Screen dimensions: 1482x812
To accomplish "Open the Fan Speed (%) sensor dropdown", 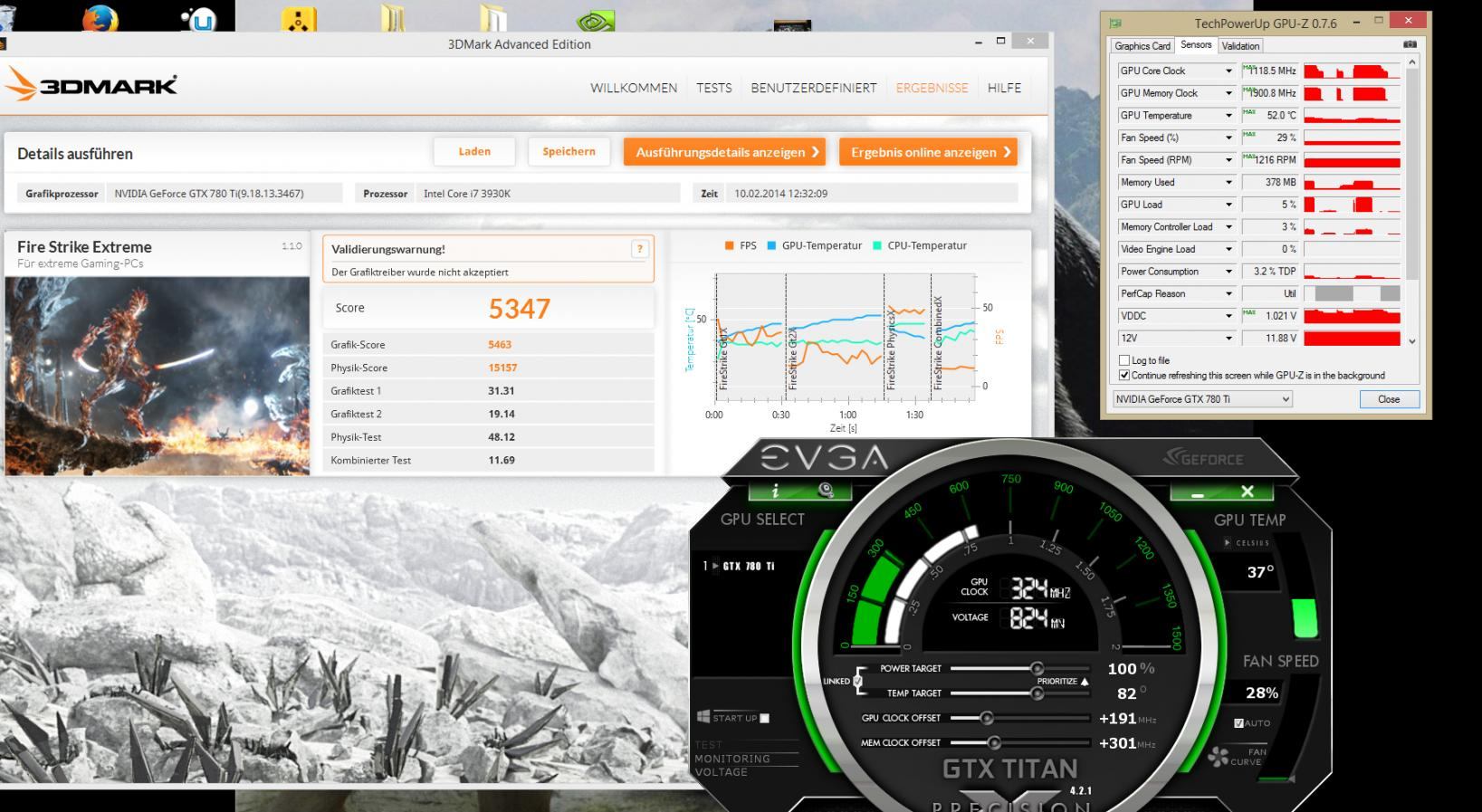I will point(1229,138).
